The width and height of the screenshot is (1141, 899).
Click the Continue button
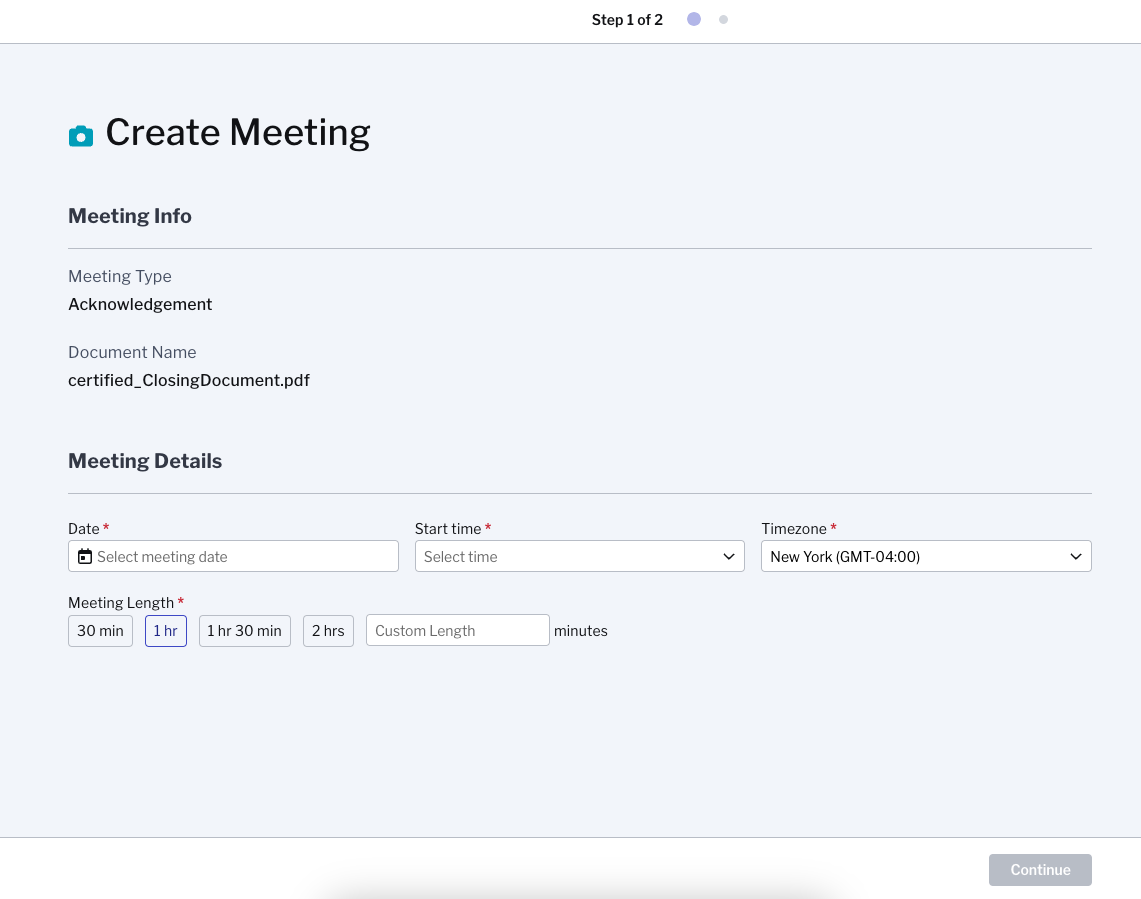tap(1040, 870)
